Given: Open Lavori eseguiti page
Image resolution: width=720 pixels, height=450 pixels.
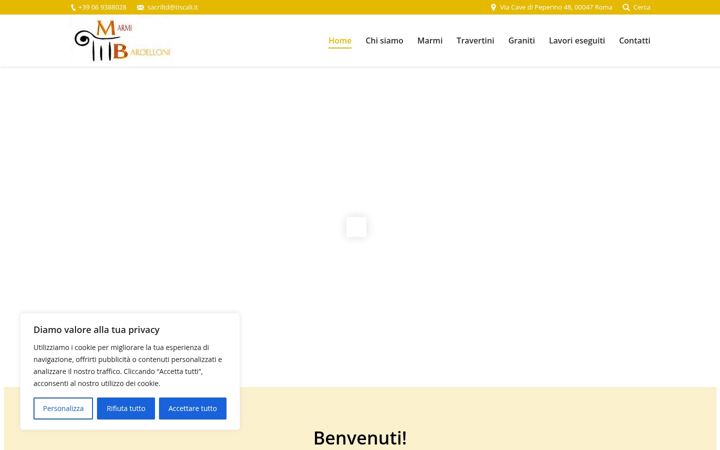Looking at the screenshot, I should point(577,40).
